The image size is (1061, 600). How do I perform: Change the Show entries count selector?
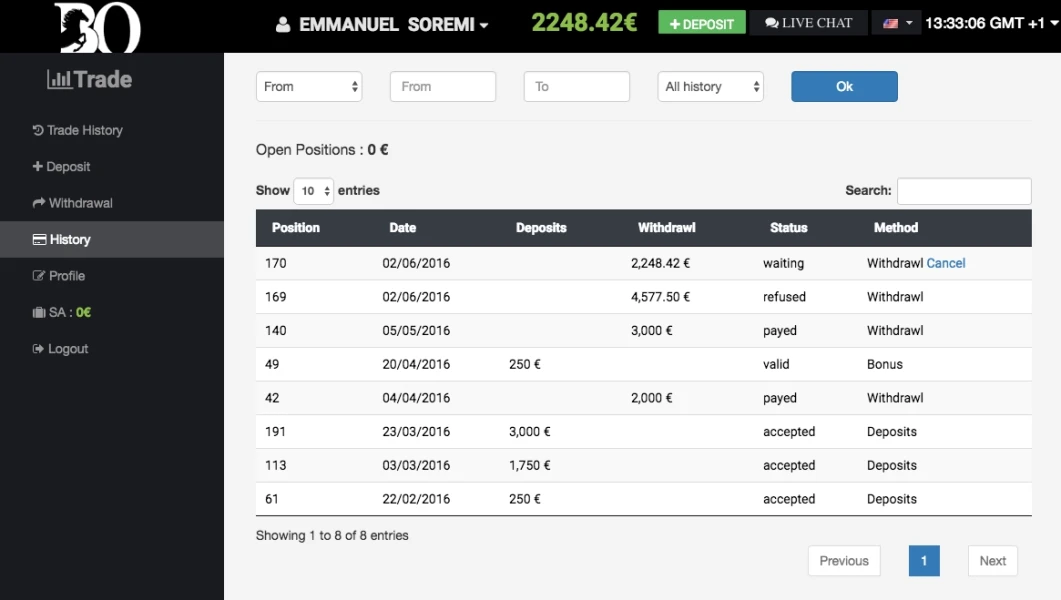click(x=314, y=191)
